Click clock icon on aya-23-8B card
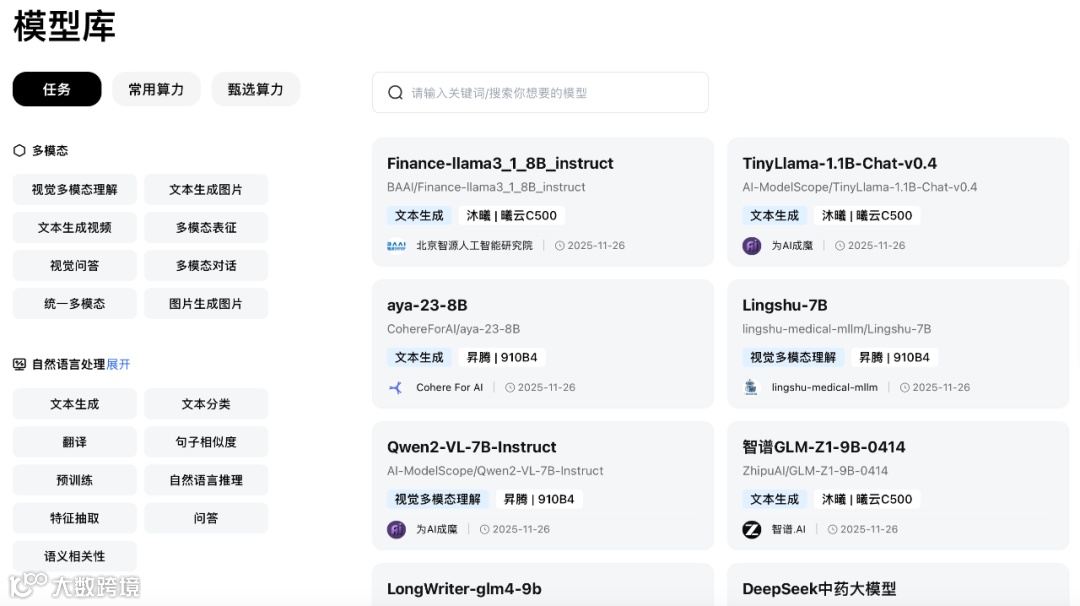 point(510,387)
